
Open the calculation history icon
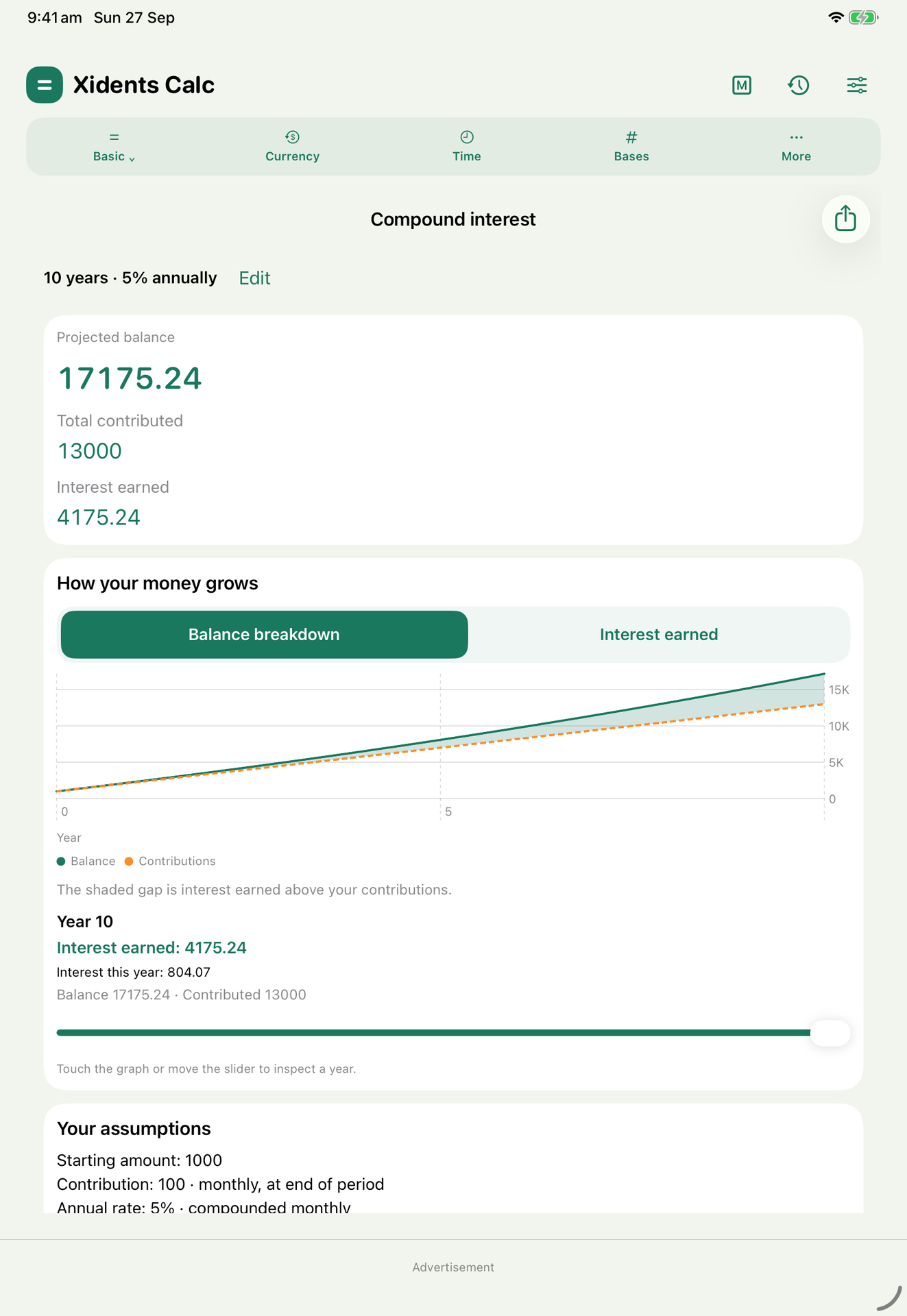pyautogui.click(x=799, y=85)
